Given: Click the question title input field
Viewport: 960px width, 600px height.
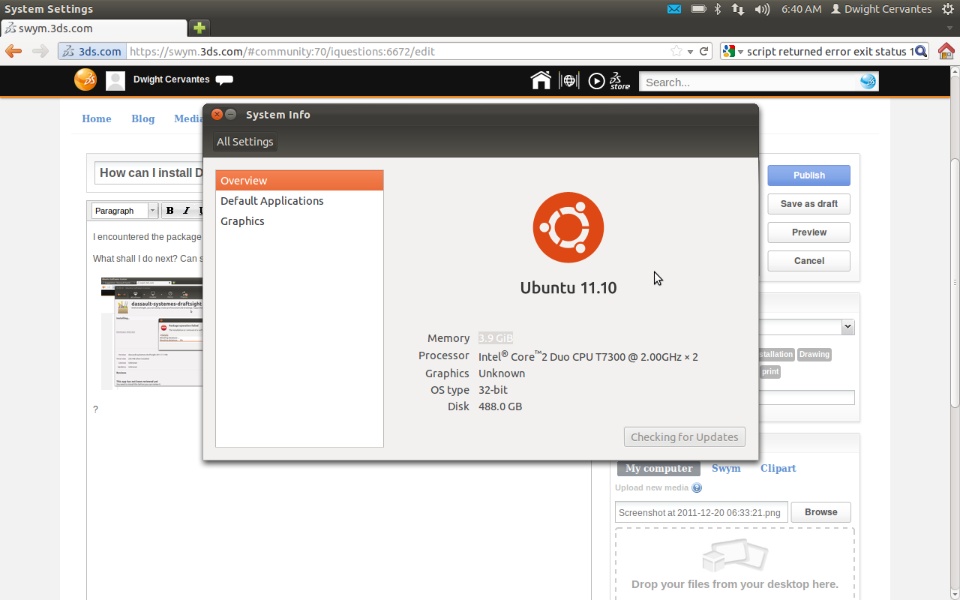Looking at the screenshot, I should 149,173.
